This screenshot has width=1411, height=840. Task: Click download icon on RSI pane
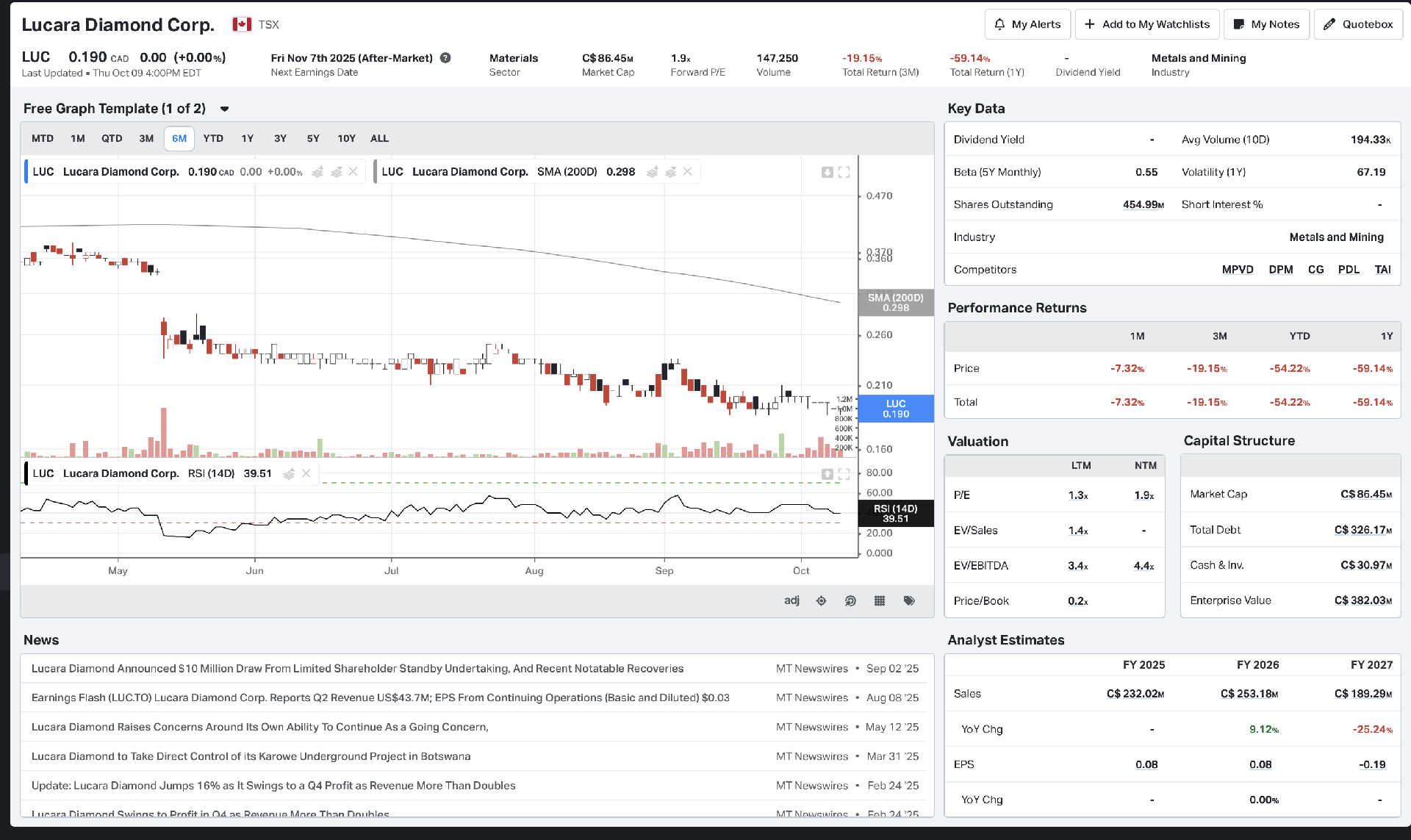827,474
